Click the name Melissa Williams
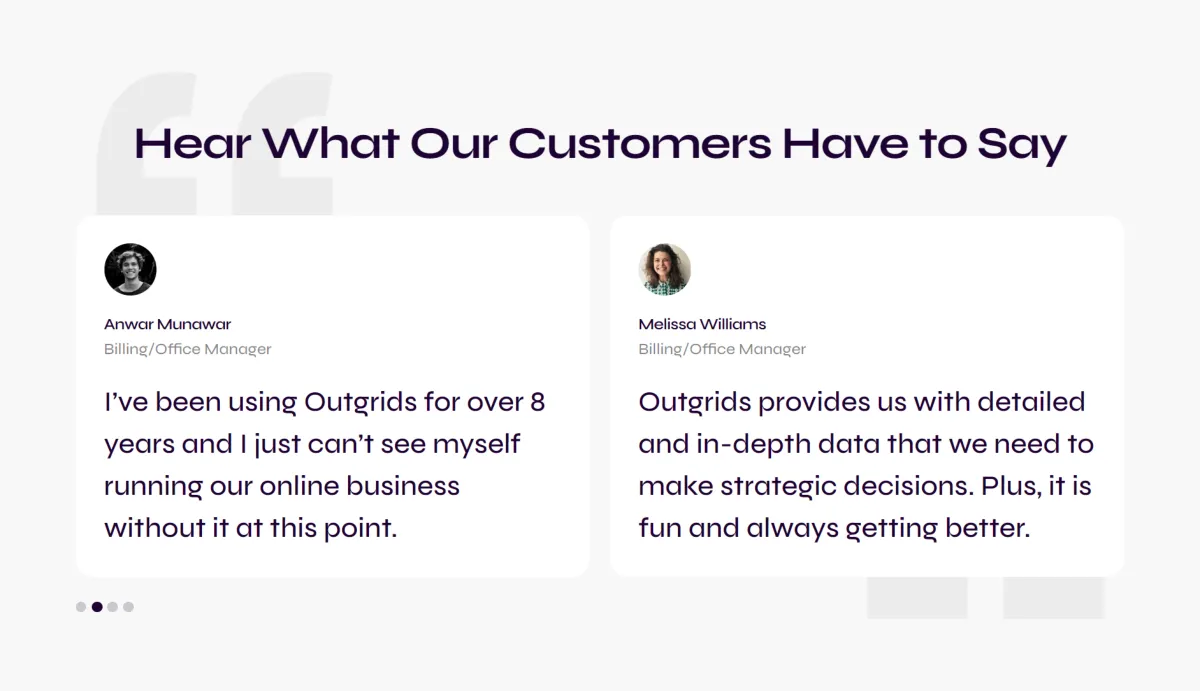The width and height of the screenshot is (1200, 691). pyautogui.click(x=703, y=324)
